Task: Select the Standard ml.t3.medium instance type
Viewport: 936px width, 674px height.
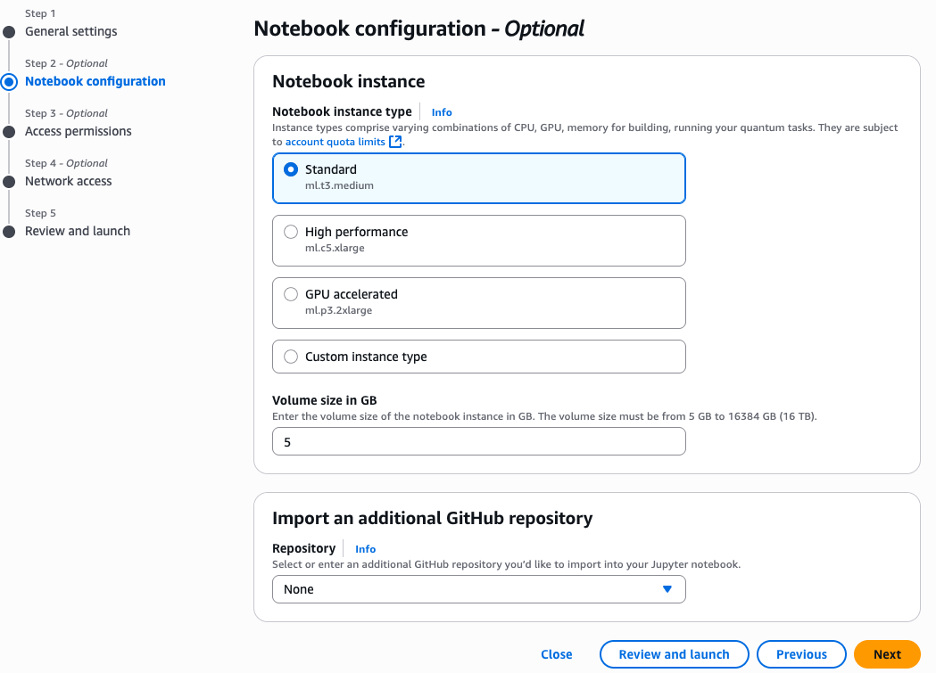Action: point(291,170)
